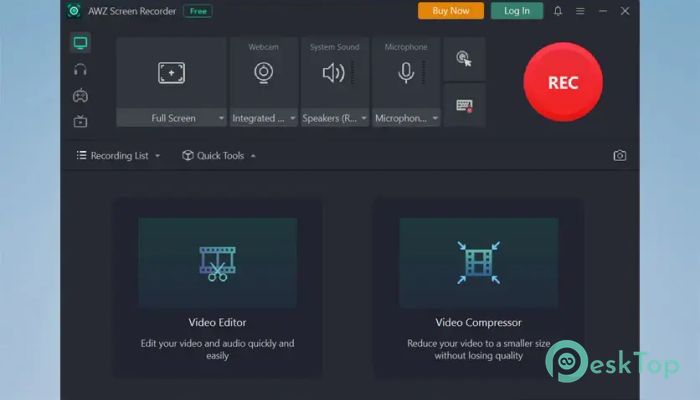Open the hamburger main menu
Viewport: 700px width, 400px height.
[580, 11]
